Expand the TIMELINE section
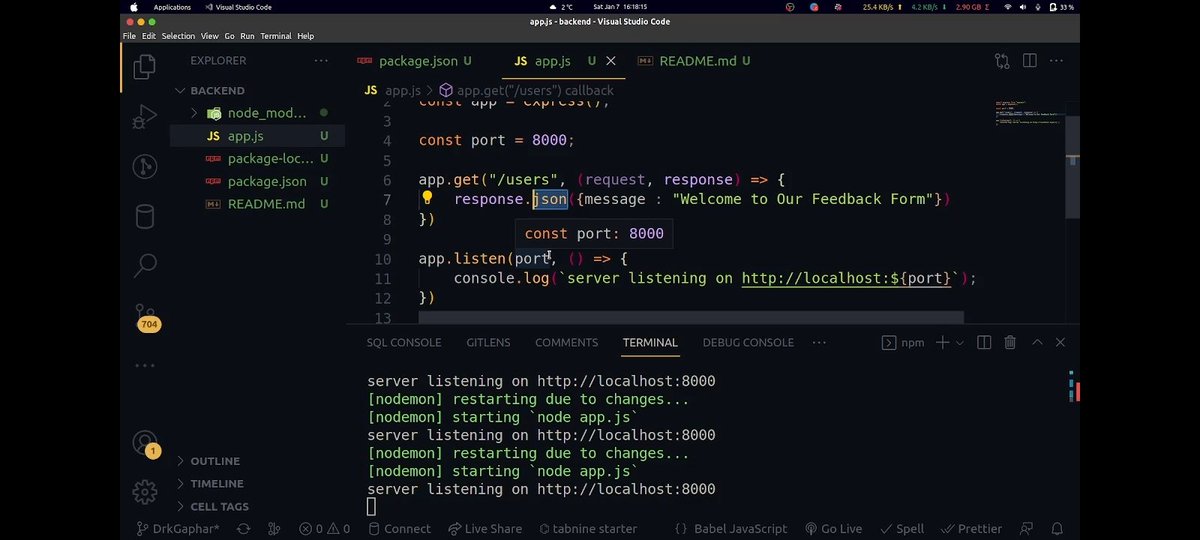This screenshot has width=1200, height=540. 217,483
